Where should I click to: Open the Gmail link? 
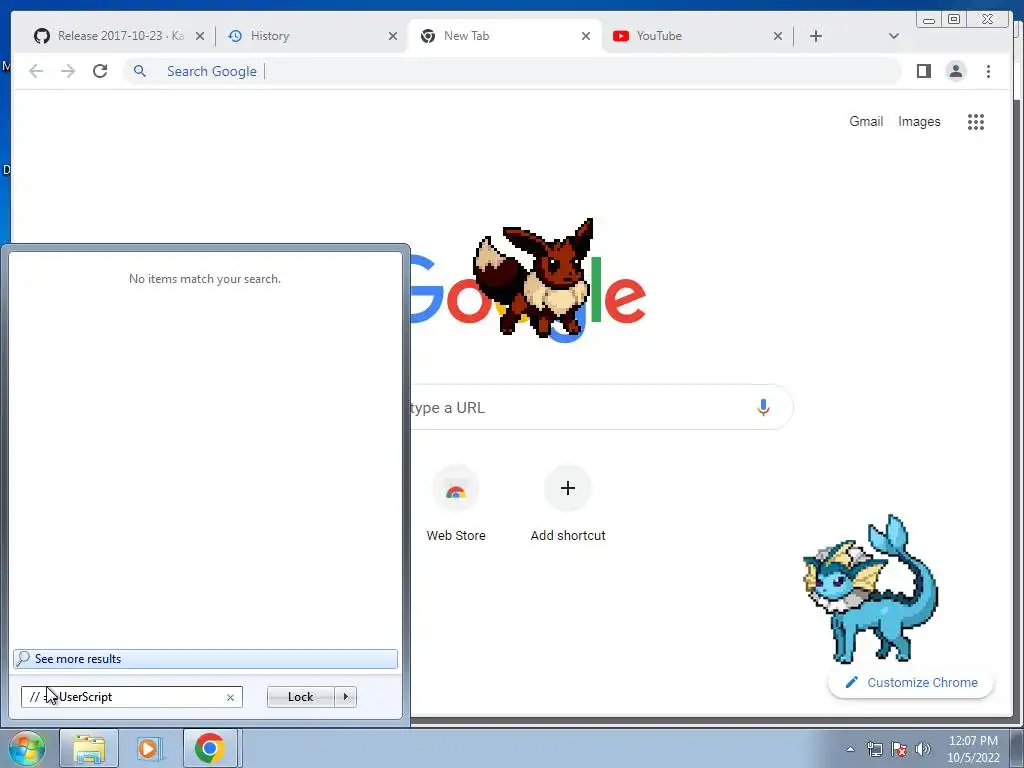(x=866, y=121)
